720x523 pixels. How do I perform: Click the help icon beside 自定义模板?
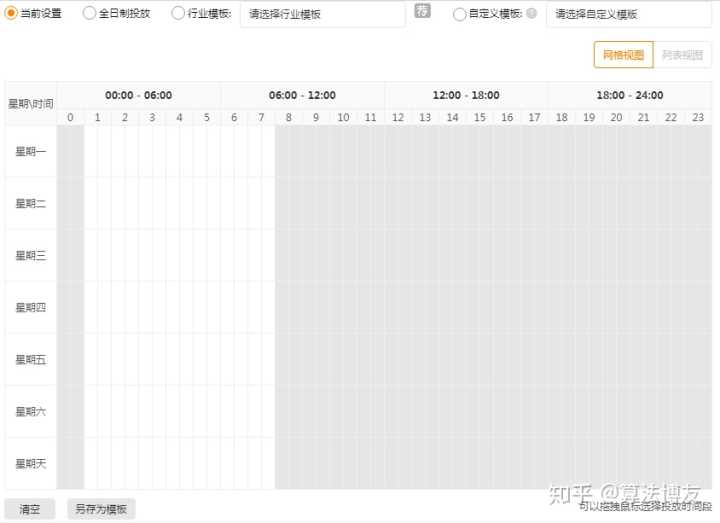pos(531,14)
